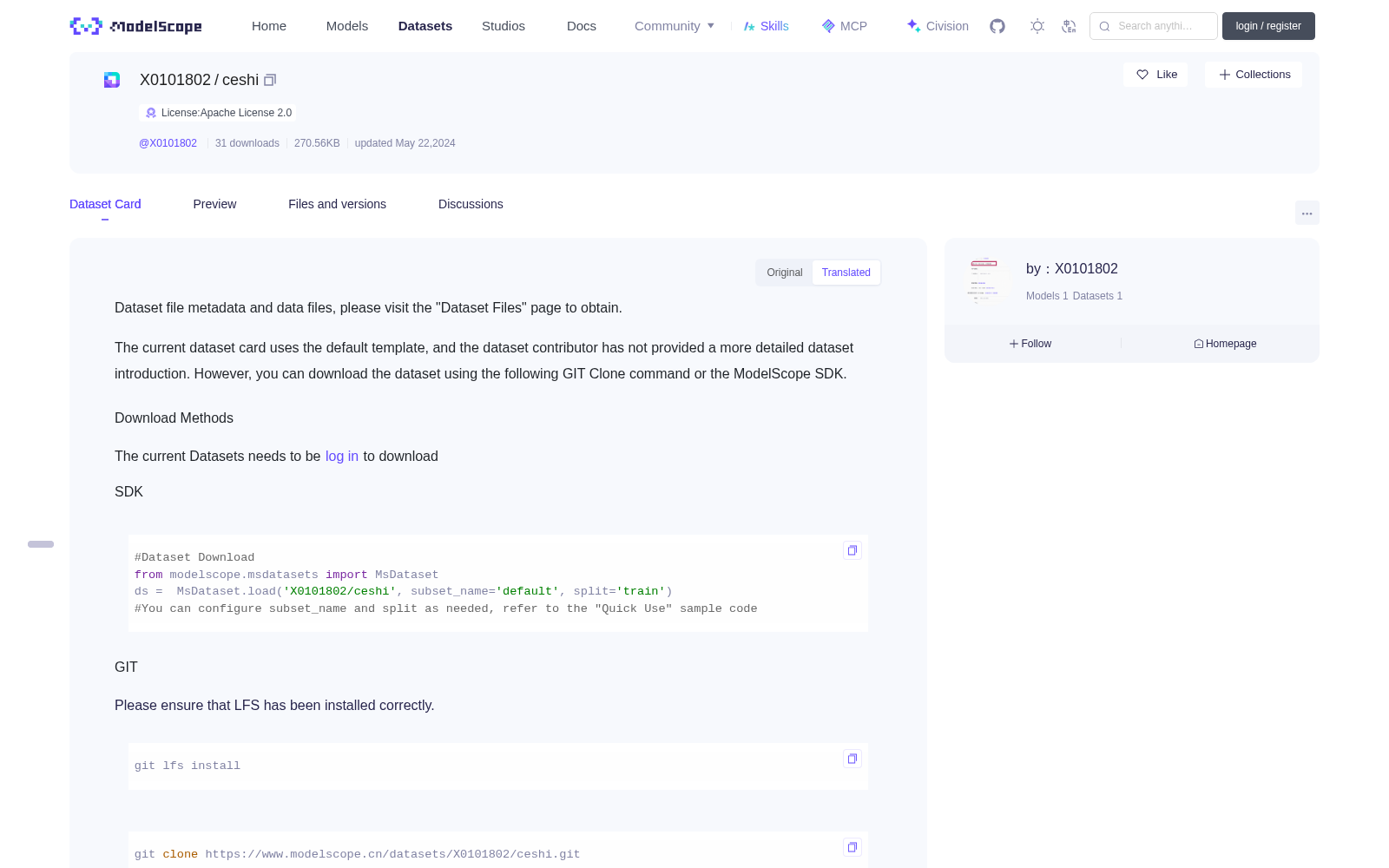The height and width of the screenshot is (868, 1389).
Task: Click the dataset avatar icon
Action: [112, 80]
